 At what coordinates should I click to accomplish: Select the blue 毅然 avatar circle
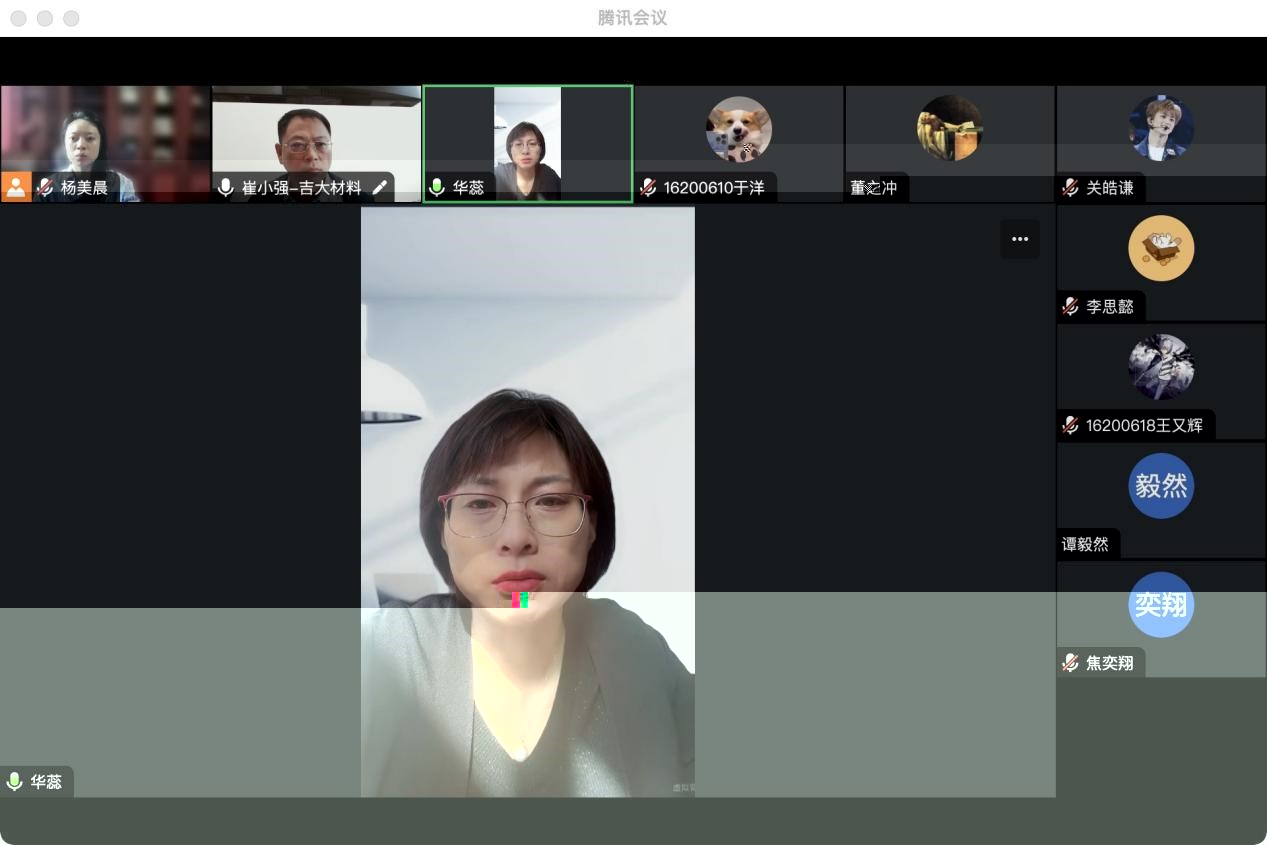[1161, 486]
